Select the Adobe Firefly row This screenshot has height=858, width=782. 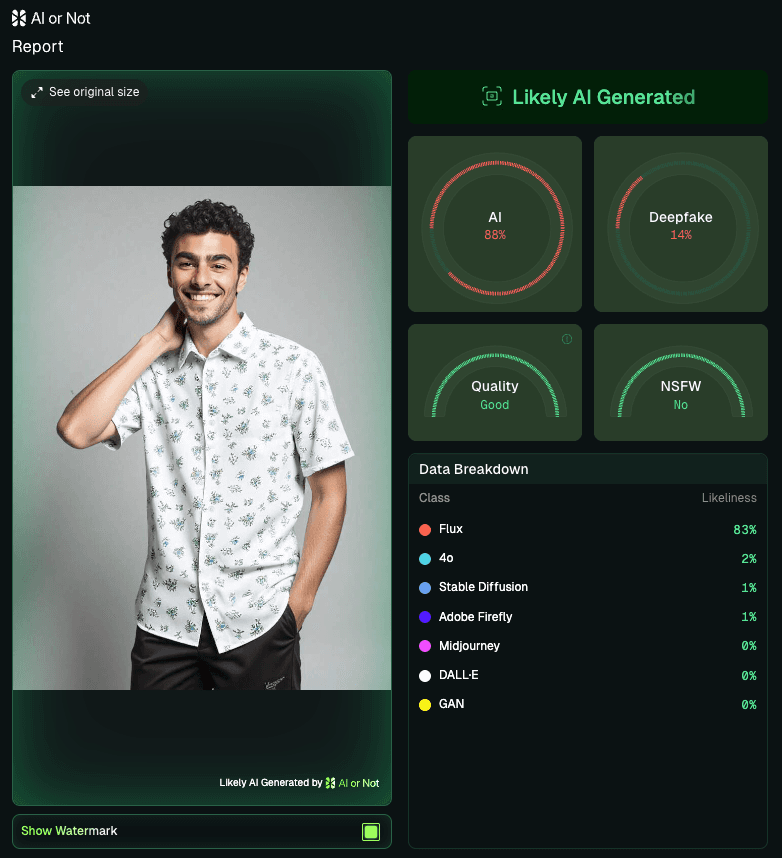[x=588, y=617]
